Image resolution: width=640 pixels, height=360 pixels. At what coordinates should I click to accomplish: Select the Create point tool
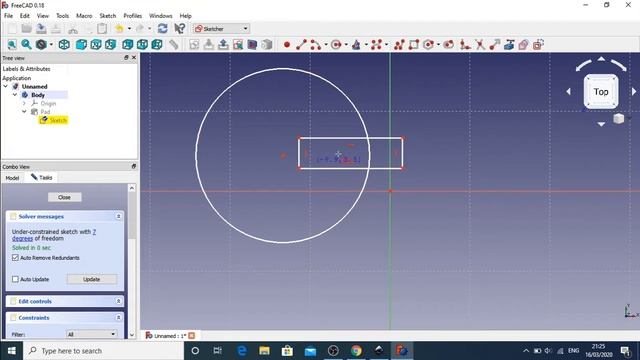[x=287, y=44]
